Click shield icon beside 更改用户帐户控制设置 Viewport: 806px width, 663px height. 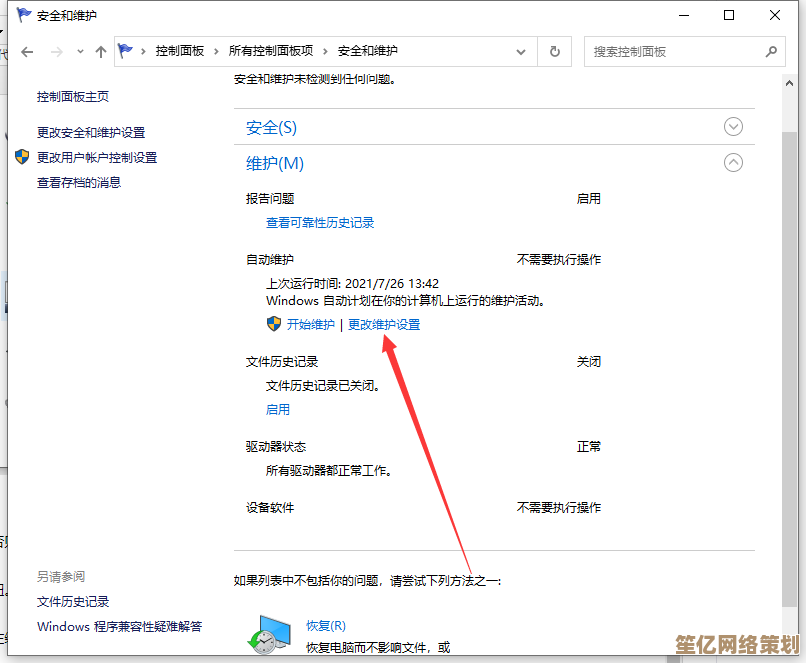[22, 157]
